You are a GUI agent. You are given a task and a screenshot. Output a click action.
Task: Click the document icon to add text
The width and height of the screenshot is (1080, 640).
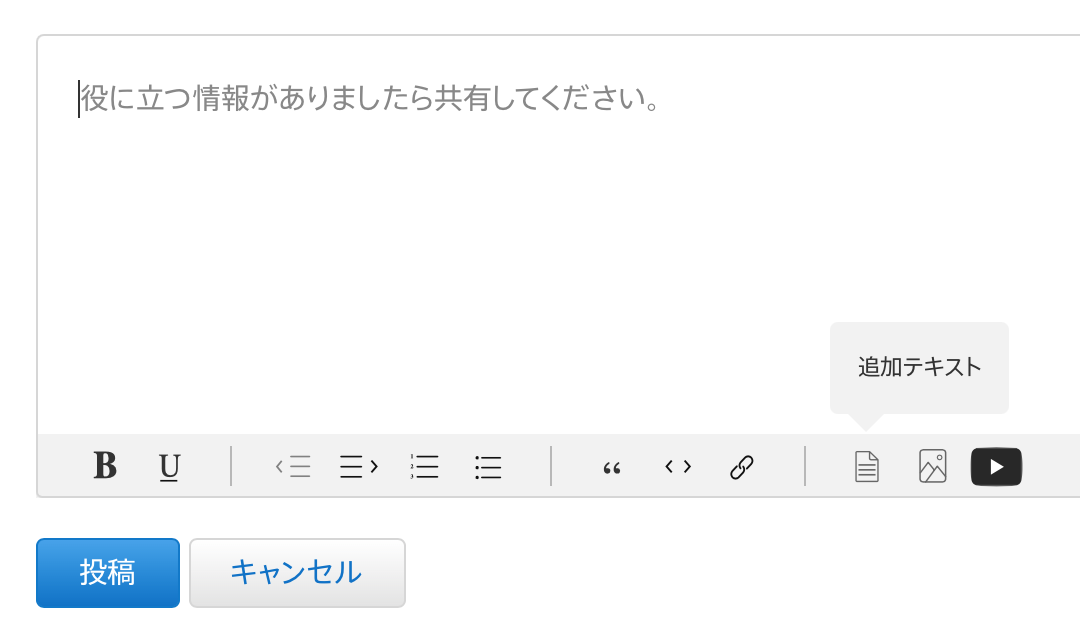pyautogui.click(x=867, y=466)
